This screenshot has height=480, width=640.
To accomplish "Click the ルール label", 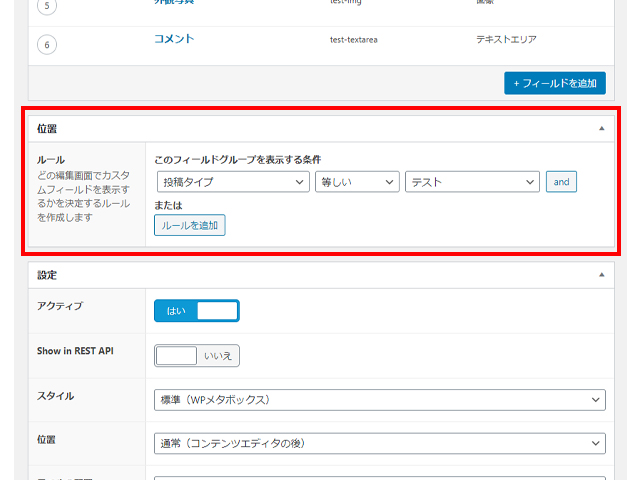I will [51, 160].
